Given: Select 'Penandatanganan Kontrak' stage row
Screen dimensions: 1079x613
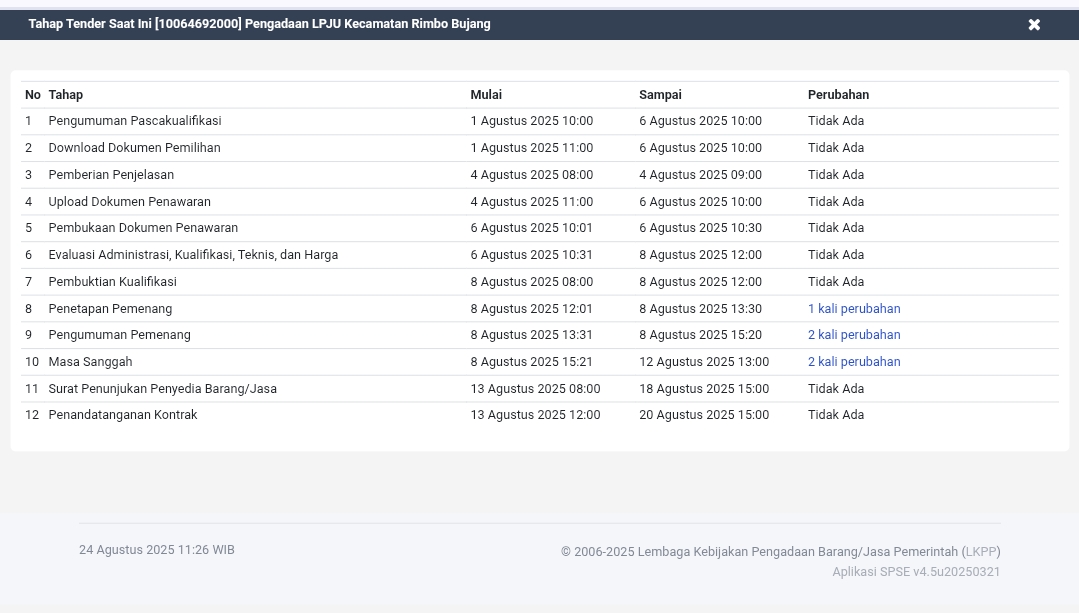Looking at the screenshot, I should pyautogui.click(x=123, y=414).
